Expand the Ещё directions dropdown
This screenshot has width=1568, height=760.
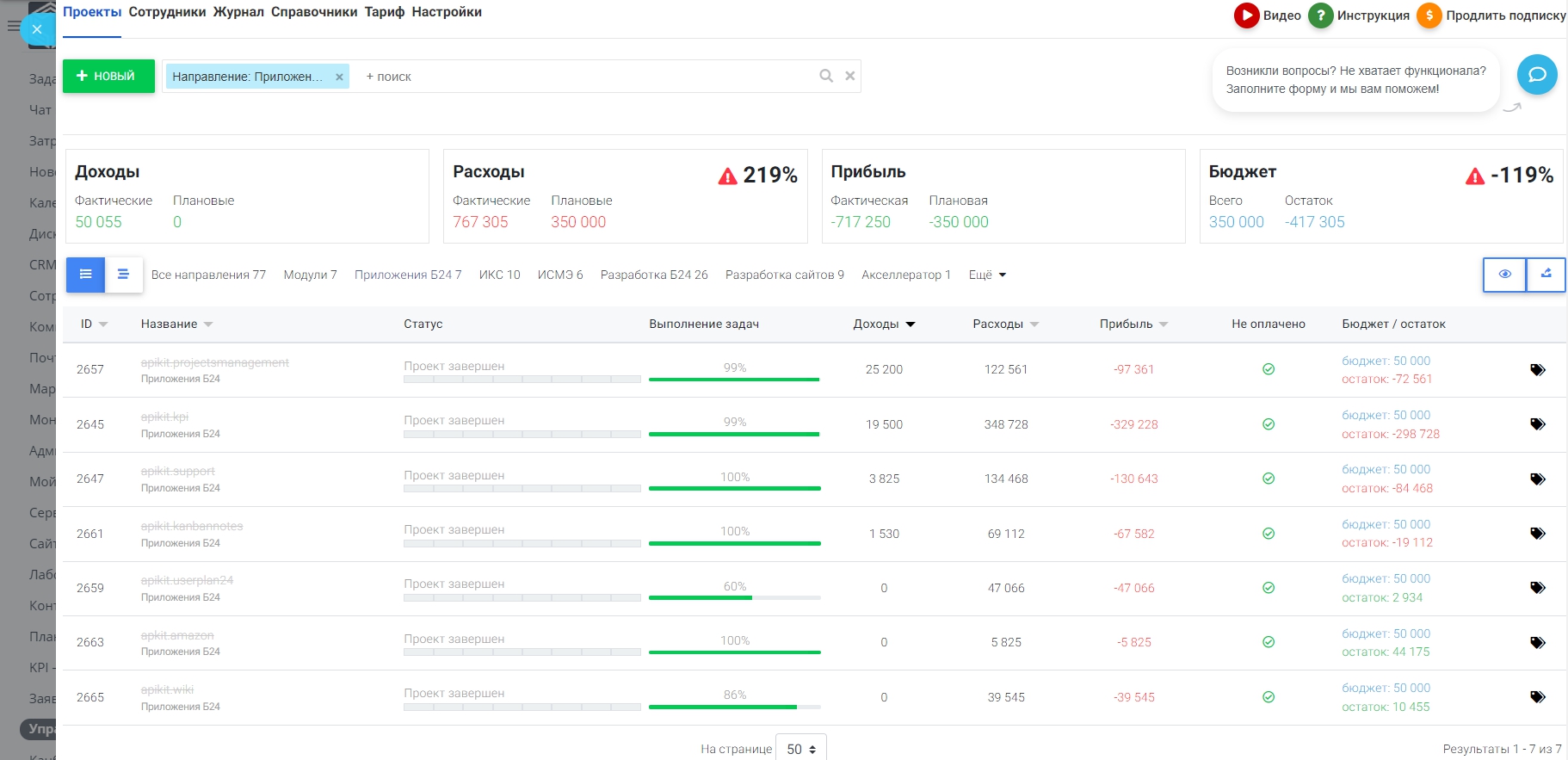click(x=987, y=275)
